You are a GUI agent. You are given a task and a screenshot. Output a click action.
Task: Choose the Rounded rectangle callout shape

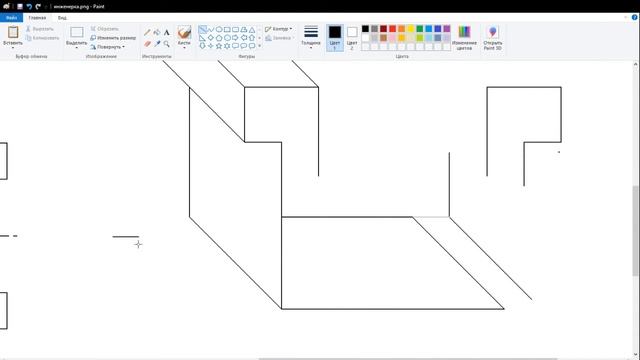pos(236,46)
